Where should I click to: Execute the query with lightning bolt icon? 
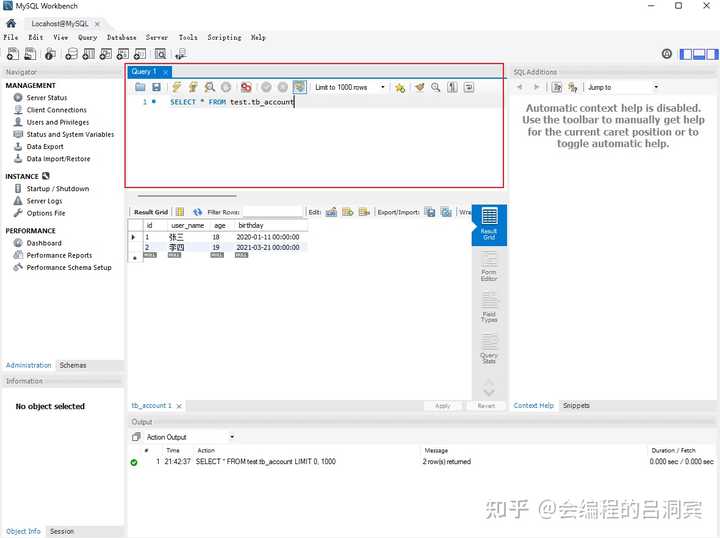[x=177, y=87]
